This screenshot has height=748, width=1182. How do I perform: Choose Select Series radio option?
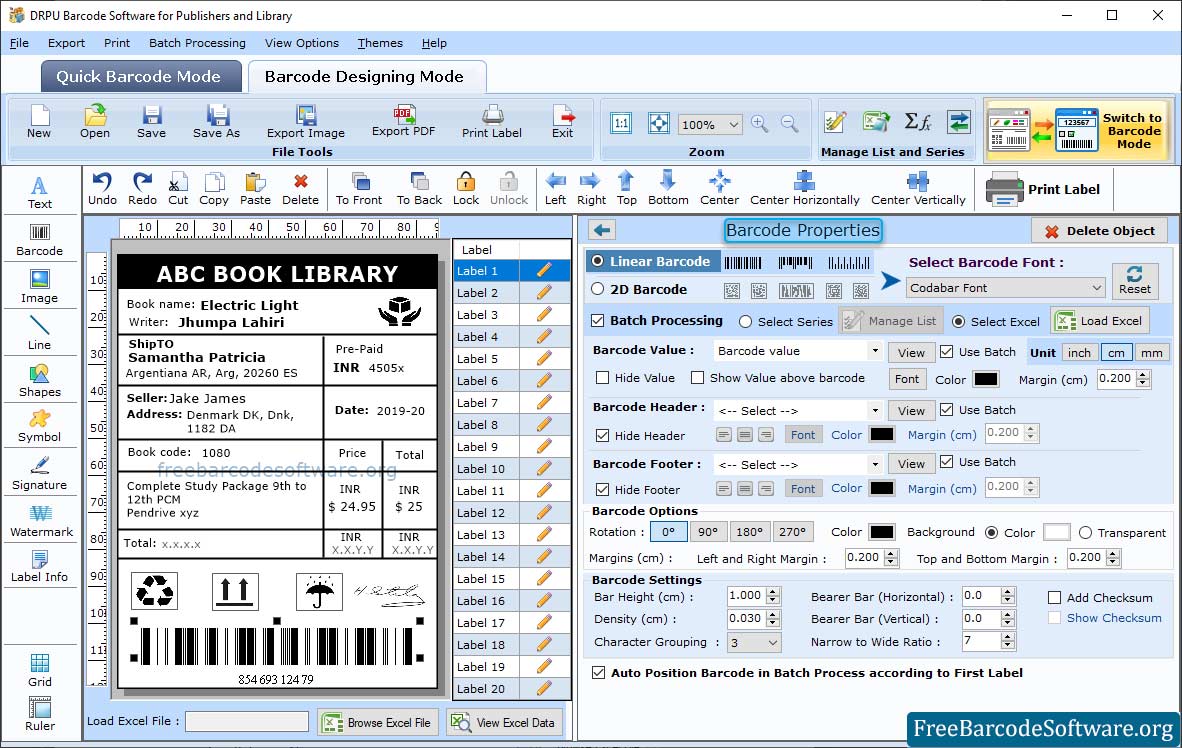746,322
